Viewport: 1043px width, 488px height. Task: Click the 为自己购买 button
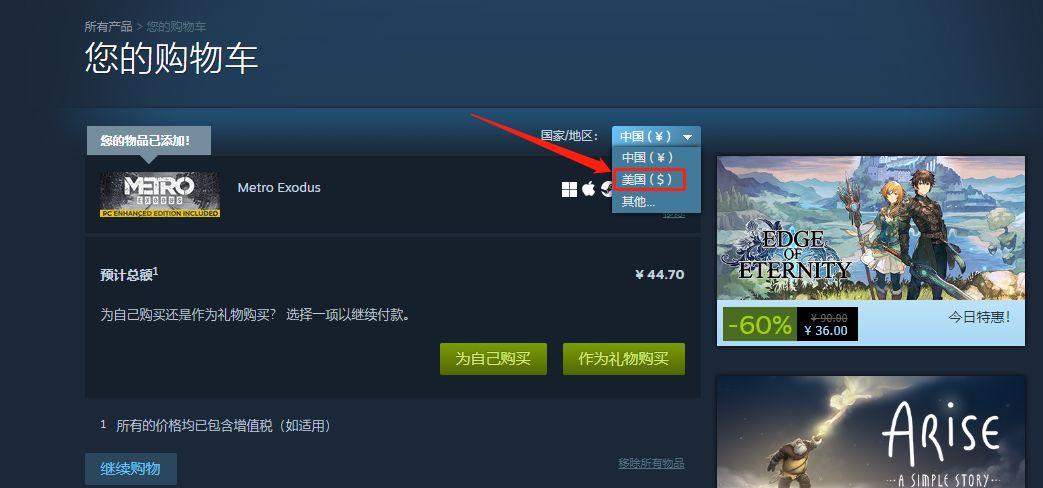(x=493, y=359)
